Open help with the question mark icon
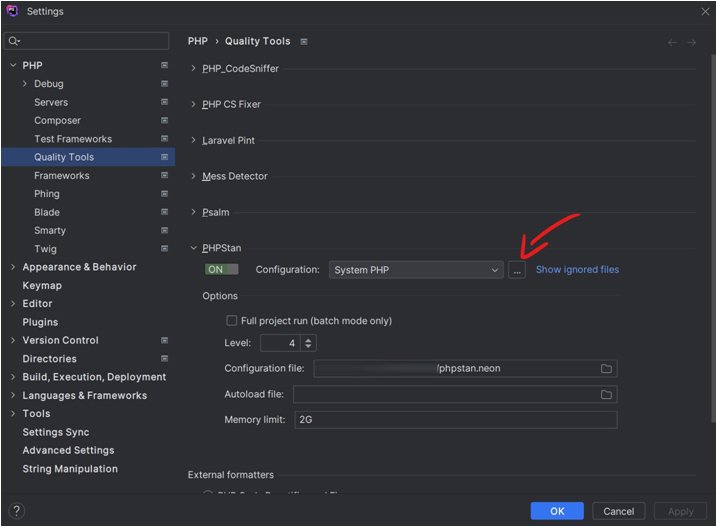 pyautogui.click(x=16, y=511)
